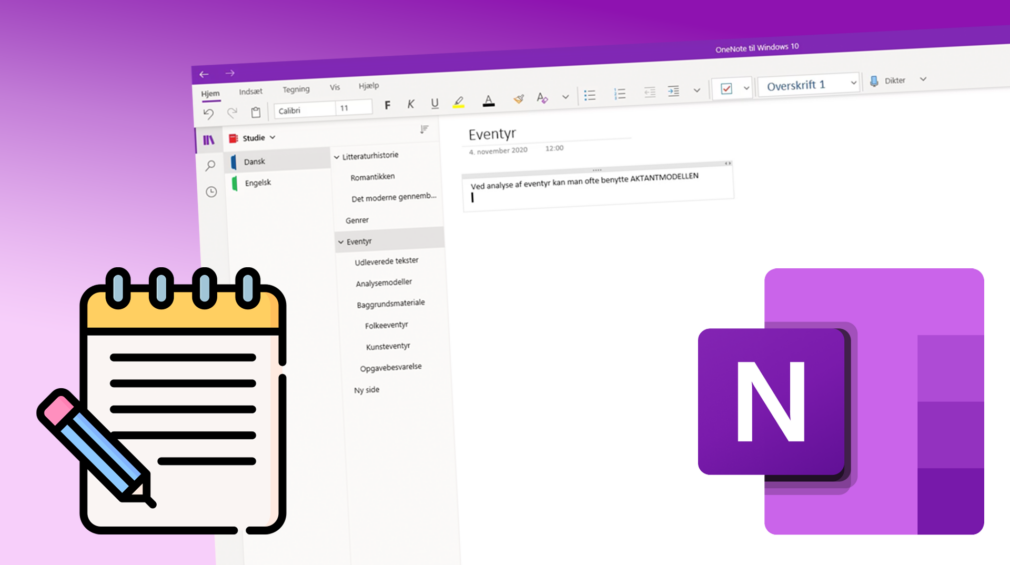Open the Hjem tab
The height and width of the screenshot is (565, 1010).
[210, 94]
